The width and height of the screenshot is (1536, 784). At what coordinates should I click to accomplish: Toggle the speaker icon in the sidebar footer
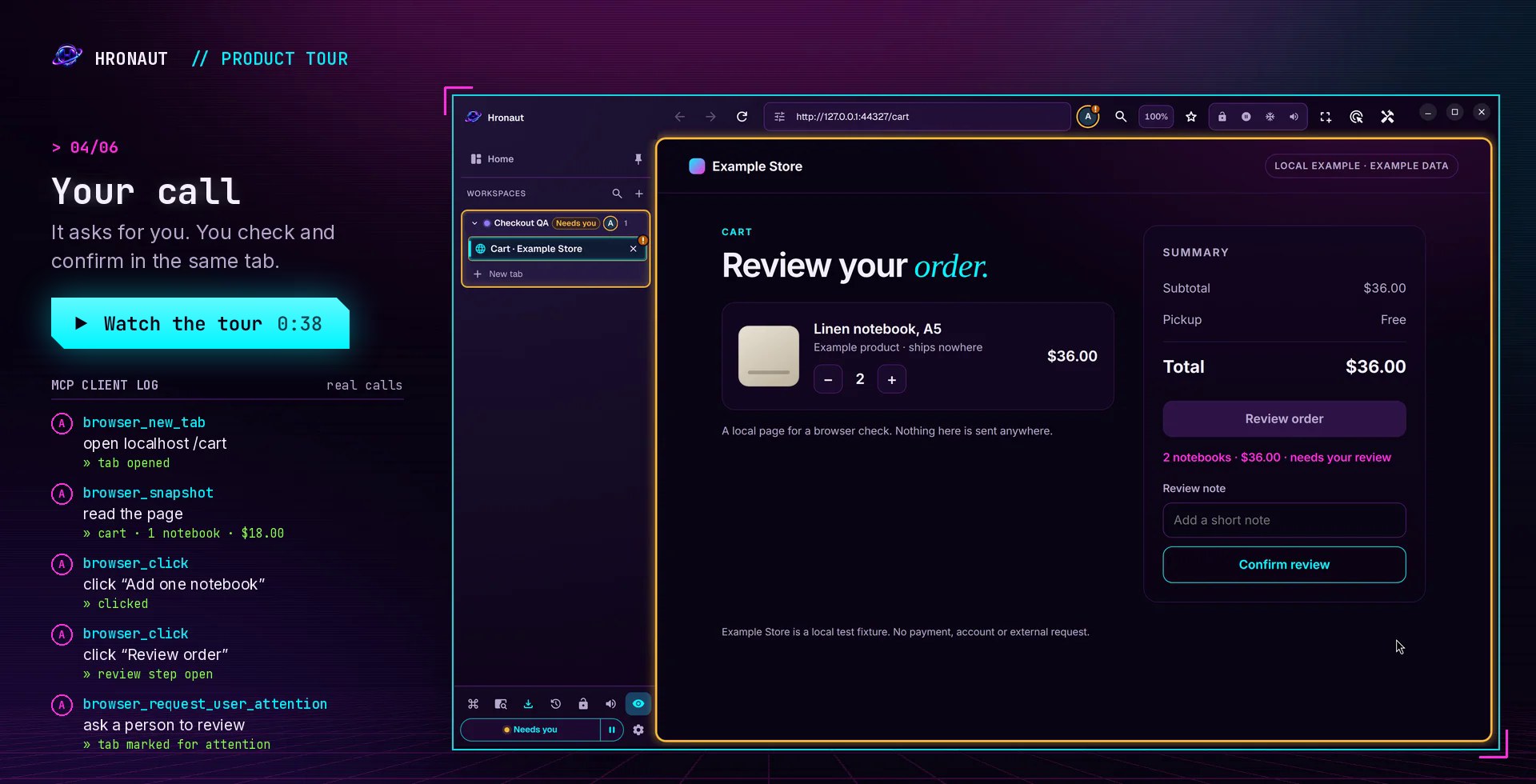(x=610, y=704)
